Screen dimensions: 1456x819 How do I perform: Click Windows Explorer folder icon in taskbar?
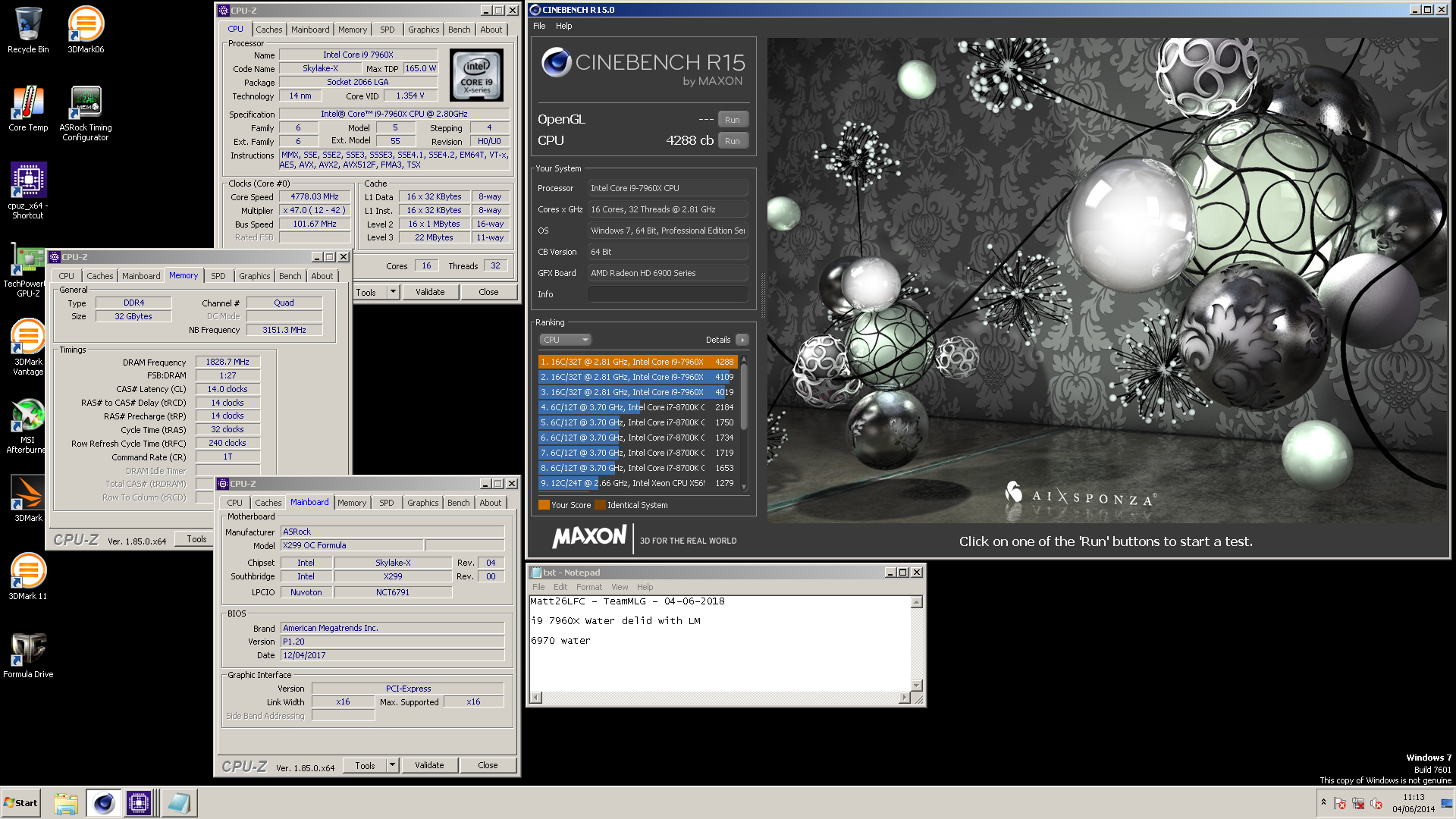point(66,803)
